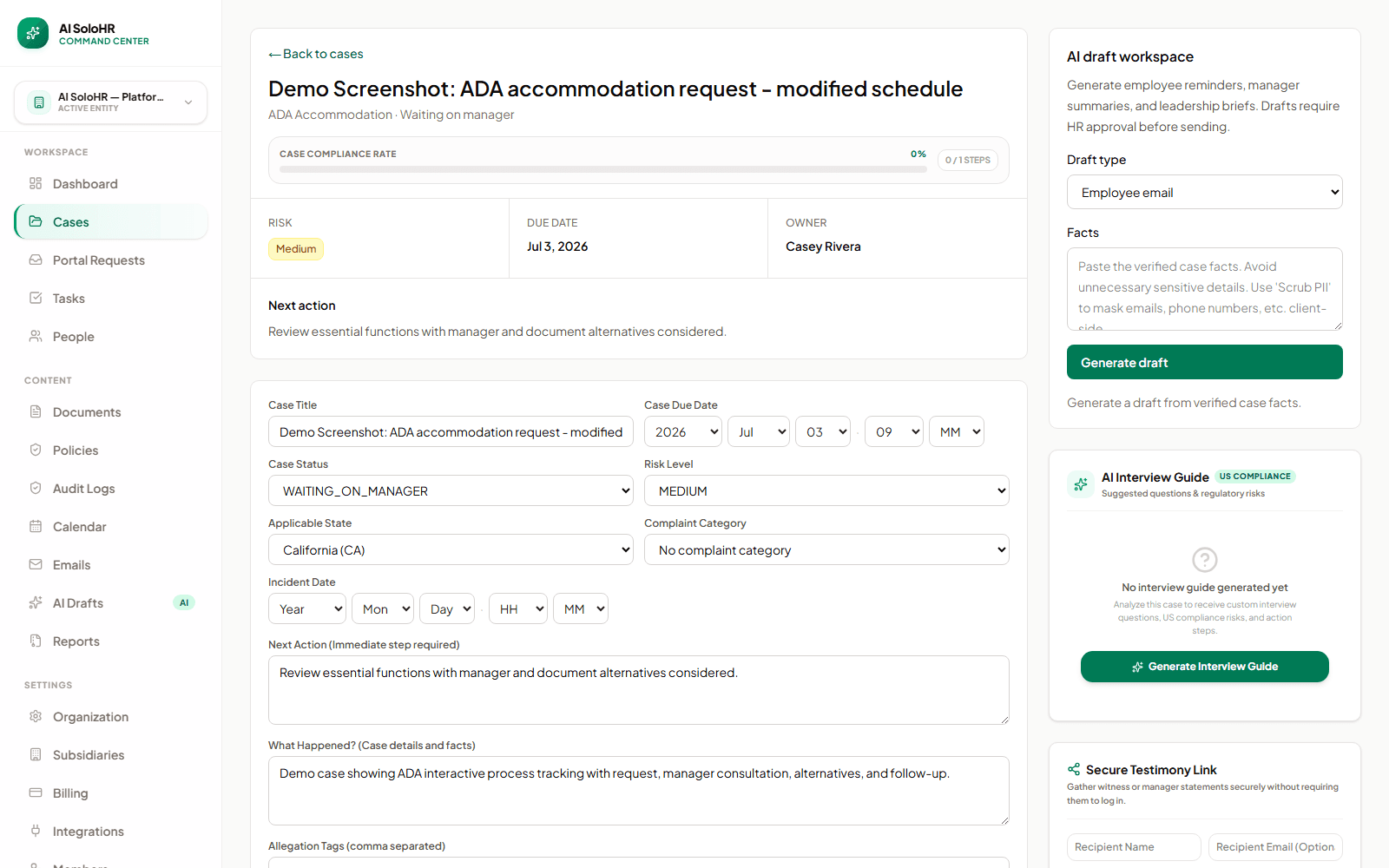The width and height of the screenshot is (1389, 868).
Task: Click the case compliance rate progress bar
Action: point(602,169)
